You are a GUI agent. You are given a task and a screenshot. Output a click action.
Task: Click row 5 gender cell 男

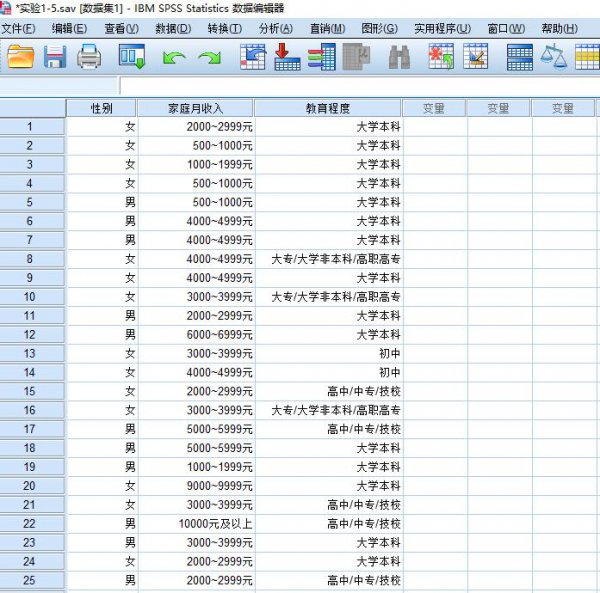click(x=103, y=202)
